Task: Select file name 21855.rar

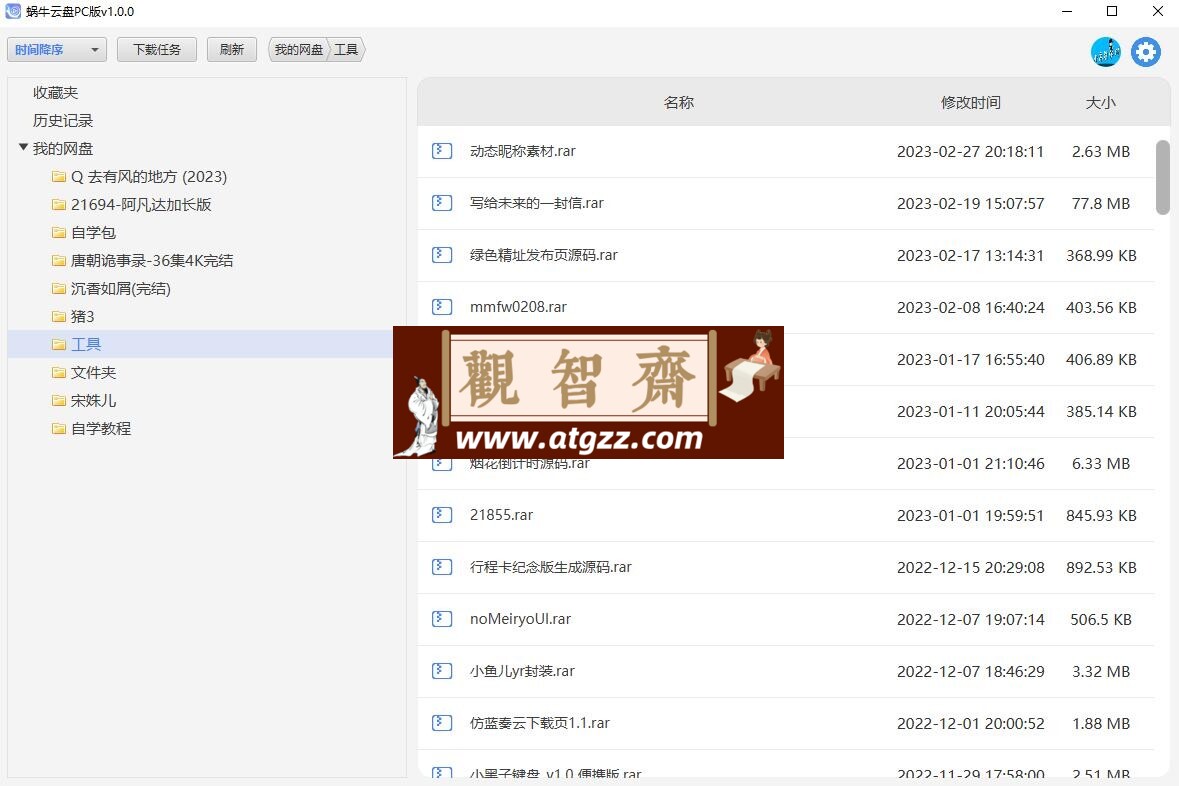Action: pos(502,515)
